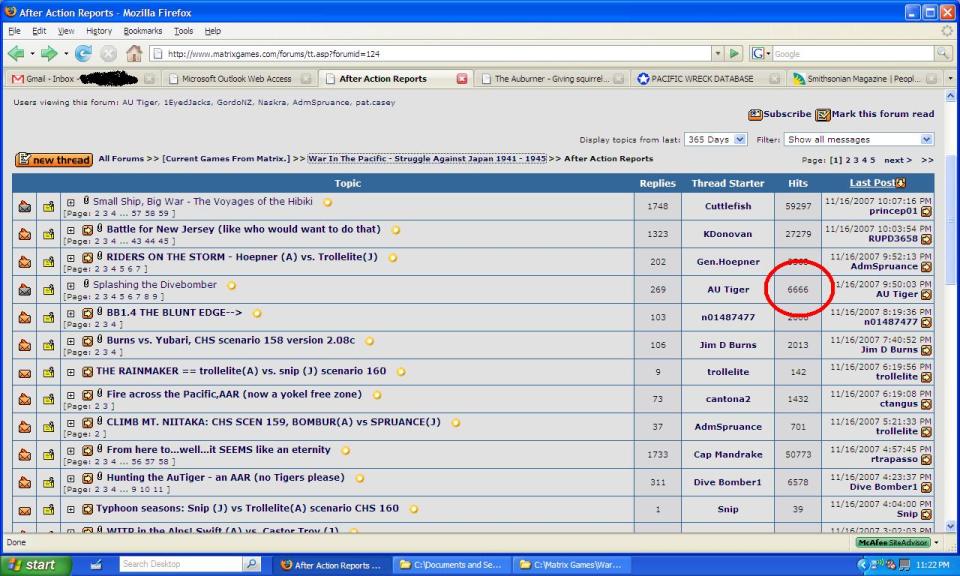960x576 pixels.
Task: Go to page 59 of 'Small Ship, Big War'
Action: 163,214
